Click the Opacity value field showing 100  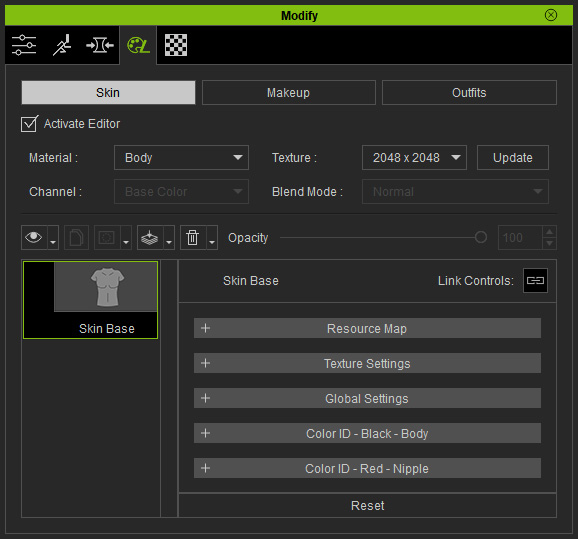tap(520, 237)
